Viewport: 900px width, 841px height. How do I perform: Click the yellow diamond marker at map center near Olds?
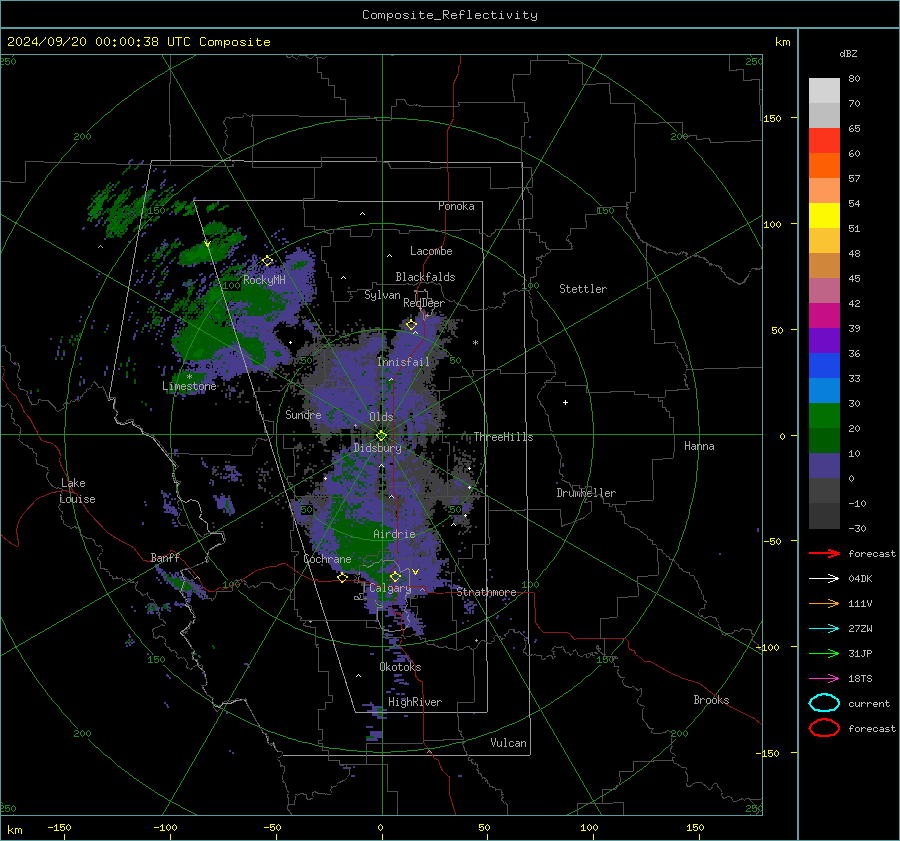click(x=381, y=436)
